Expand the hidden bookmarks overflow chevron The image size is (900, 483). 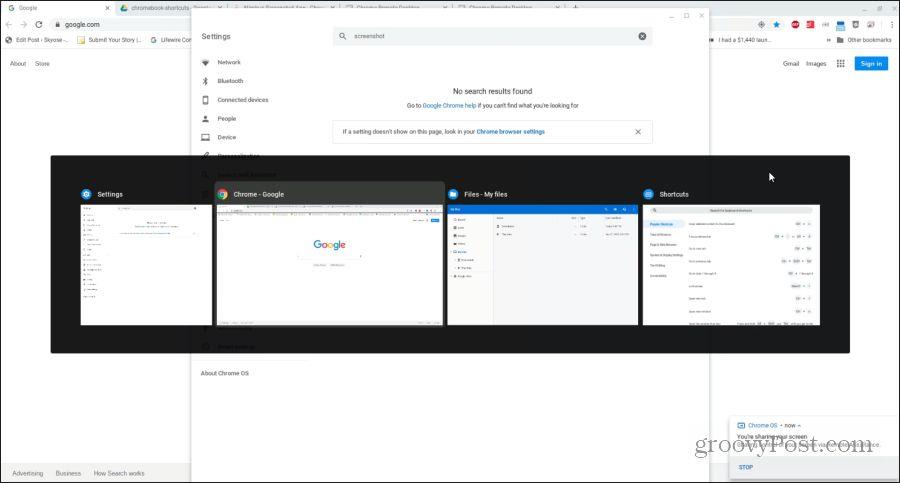coord(828,40)
